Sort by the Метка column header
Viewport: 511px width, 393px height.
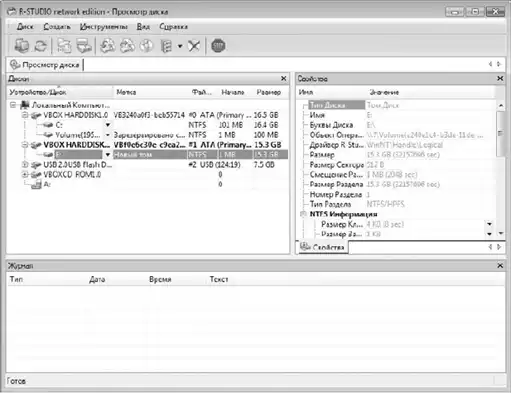pyautogui.click(x=152, y=92)
